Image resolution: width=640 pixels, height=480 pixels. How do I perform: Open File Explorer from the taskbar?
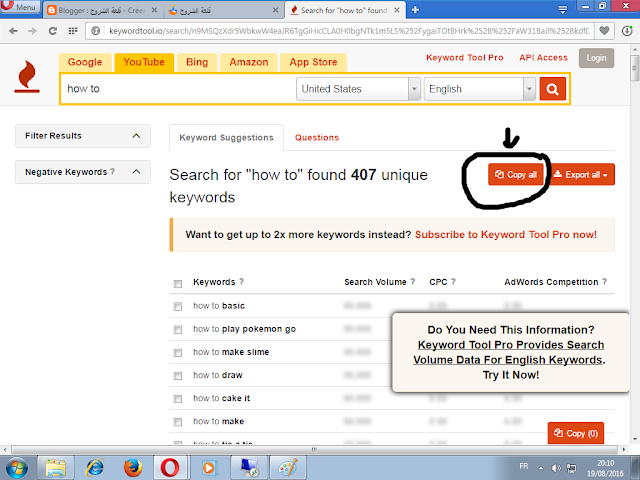click(56, 468)
